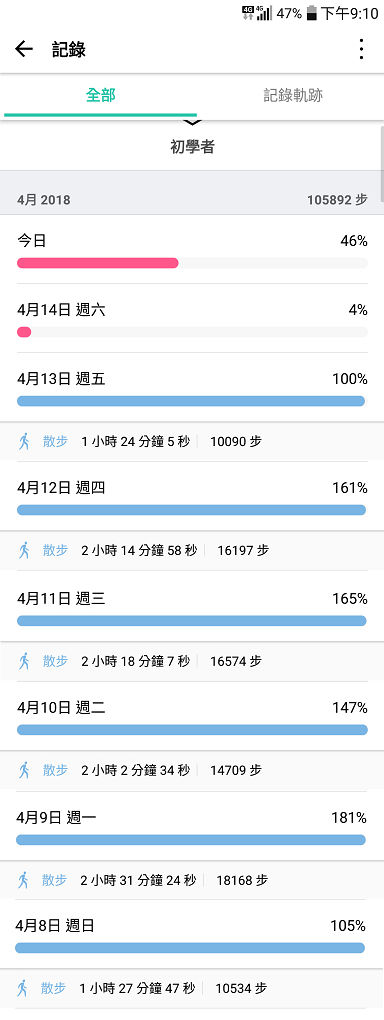Switch to the 全部 tab
The width and height of the screenshot is (384, 1020).
tap(100, 96)
